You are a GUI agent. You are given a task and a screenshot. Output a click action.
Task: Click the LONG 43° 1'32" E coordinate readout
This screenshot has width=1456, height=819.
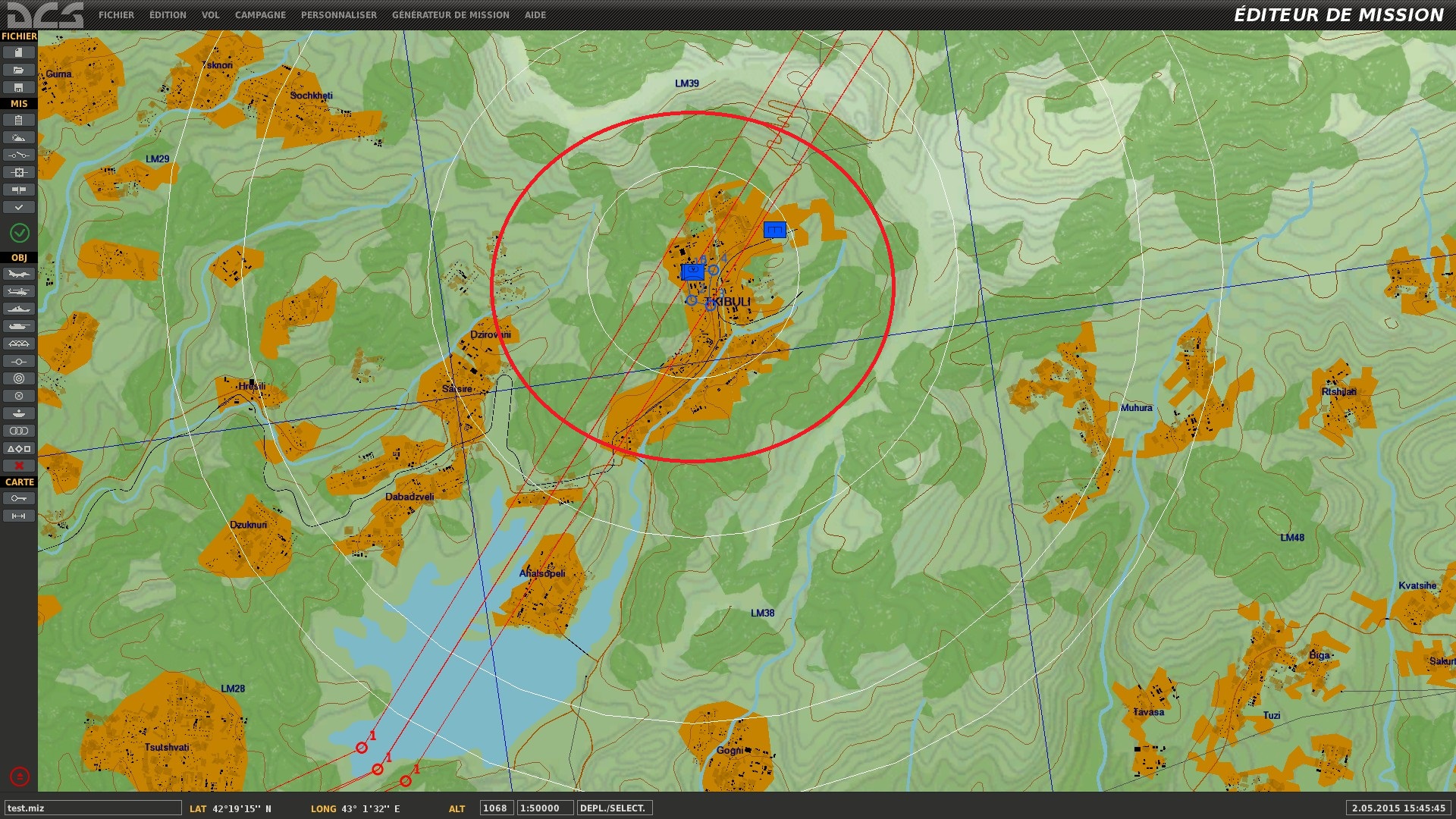(355, 809)
